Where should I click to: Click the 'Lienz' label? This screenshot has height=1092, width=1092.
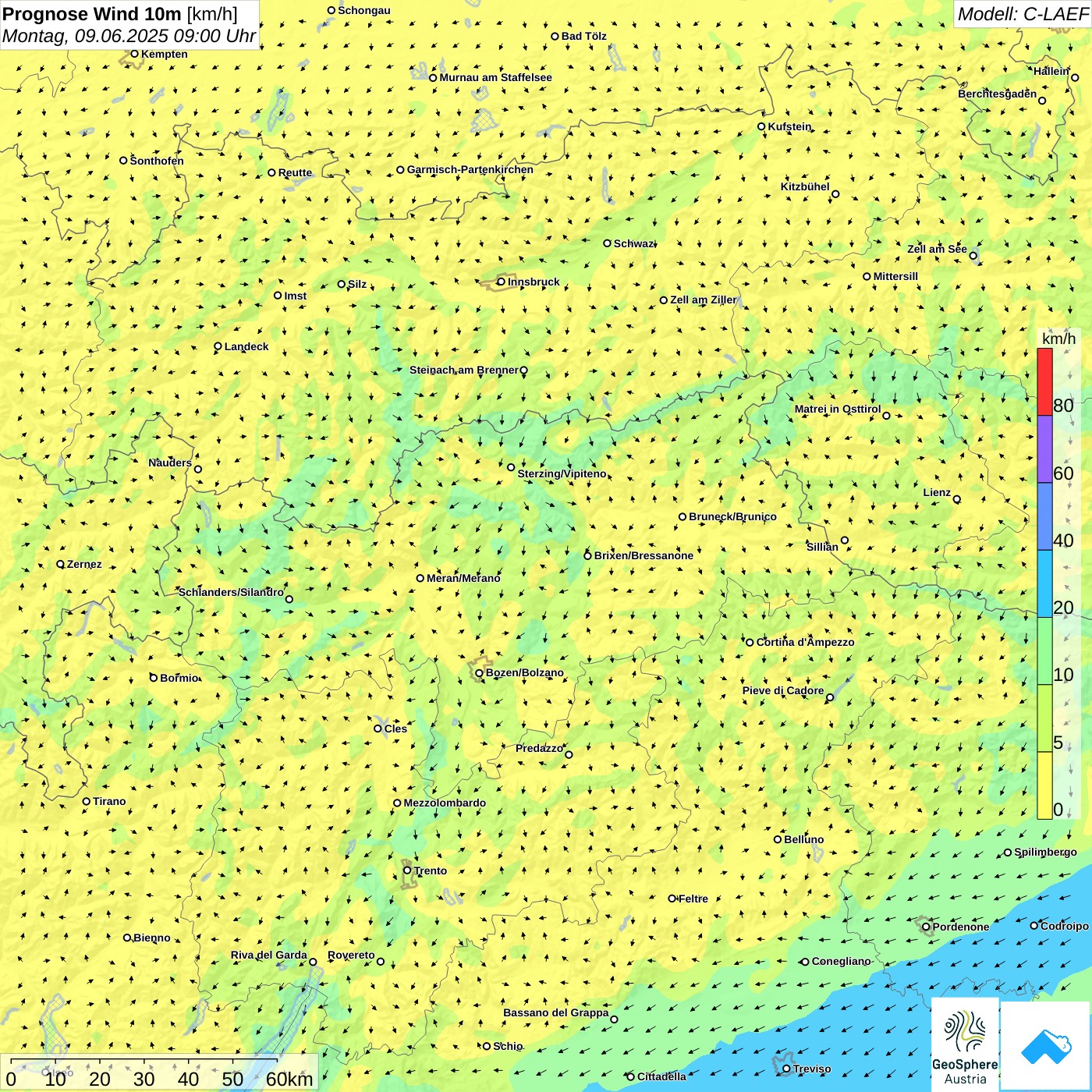pos(937,492)
